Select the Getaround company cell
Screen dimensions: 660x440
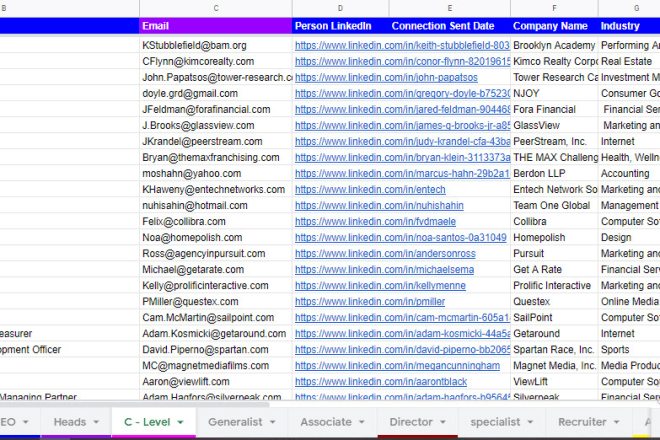(554, 333)
